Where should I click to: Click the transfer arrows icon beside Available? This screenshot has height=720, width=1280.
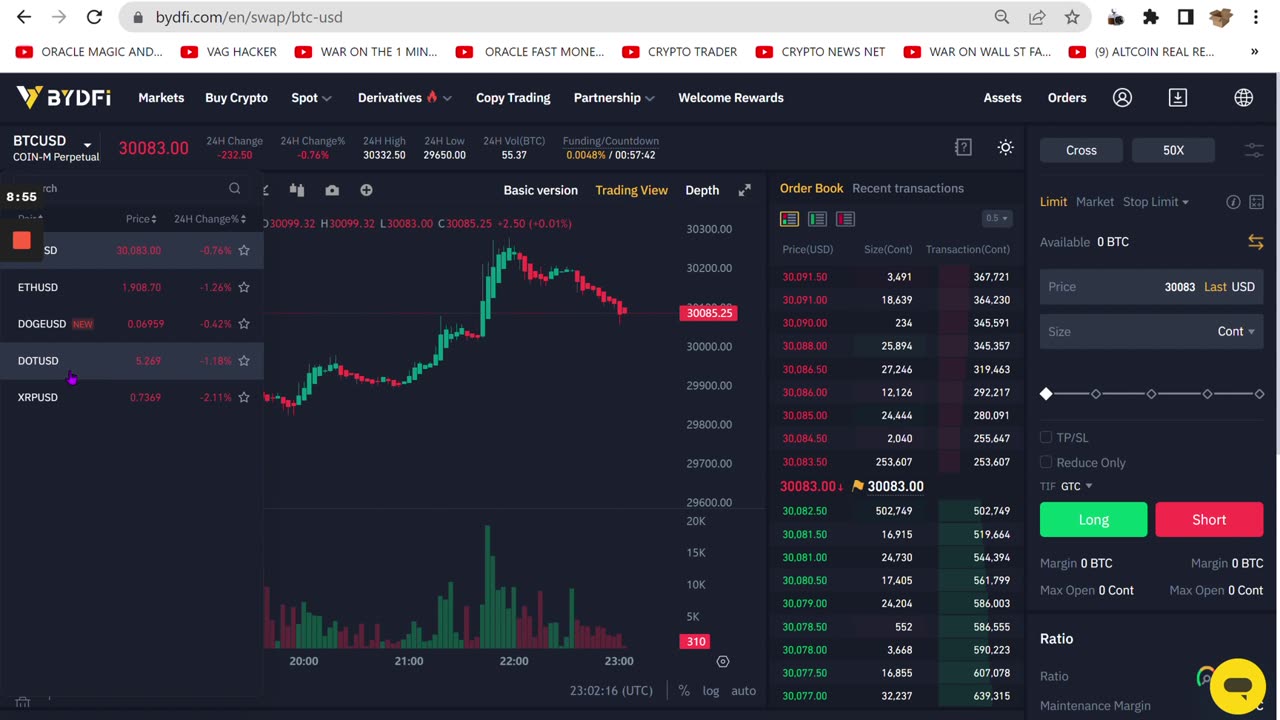click(x=1256, y=242)
